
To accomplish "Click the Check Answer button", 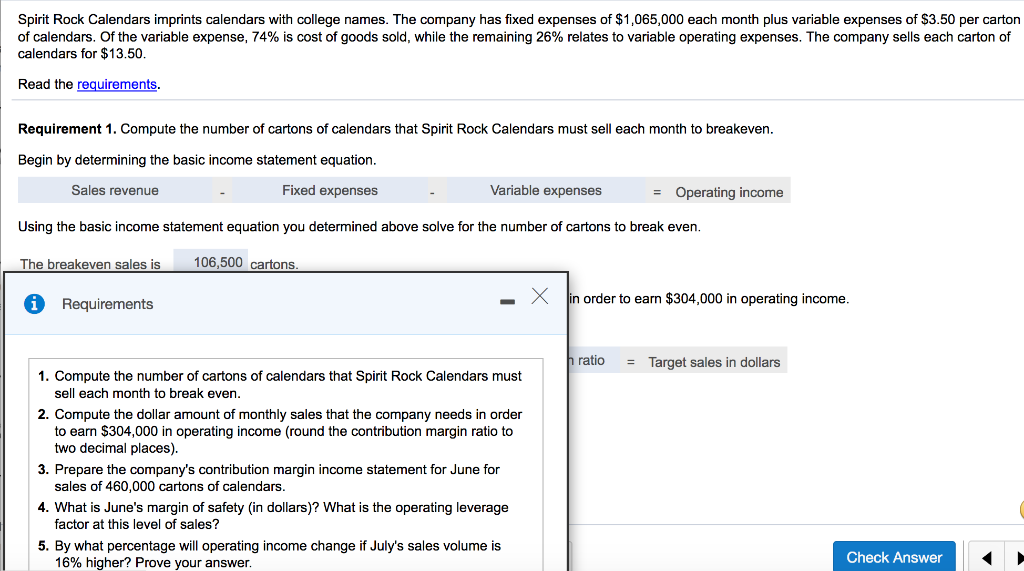I will (x=894, y=557).
